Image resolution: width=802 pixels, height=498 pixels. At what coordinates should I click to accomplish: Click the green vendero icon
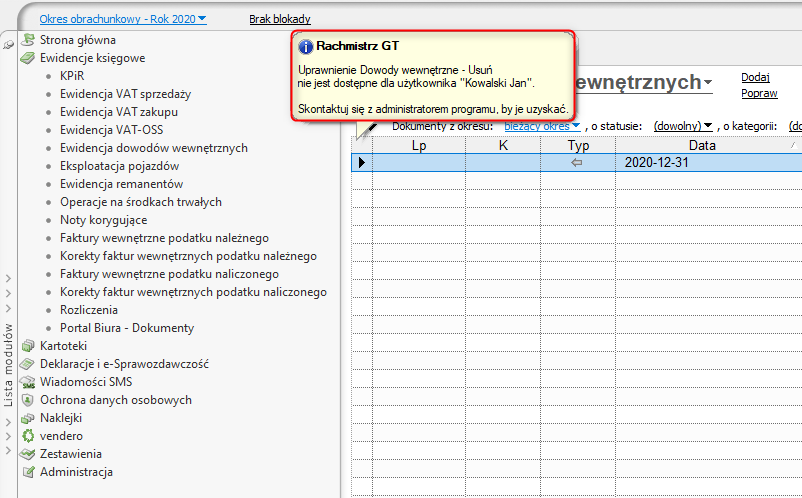point(28,436)
